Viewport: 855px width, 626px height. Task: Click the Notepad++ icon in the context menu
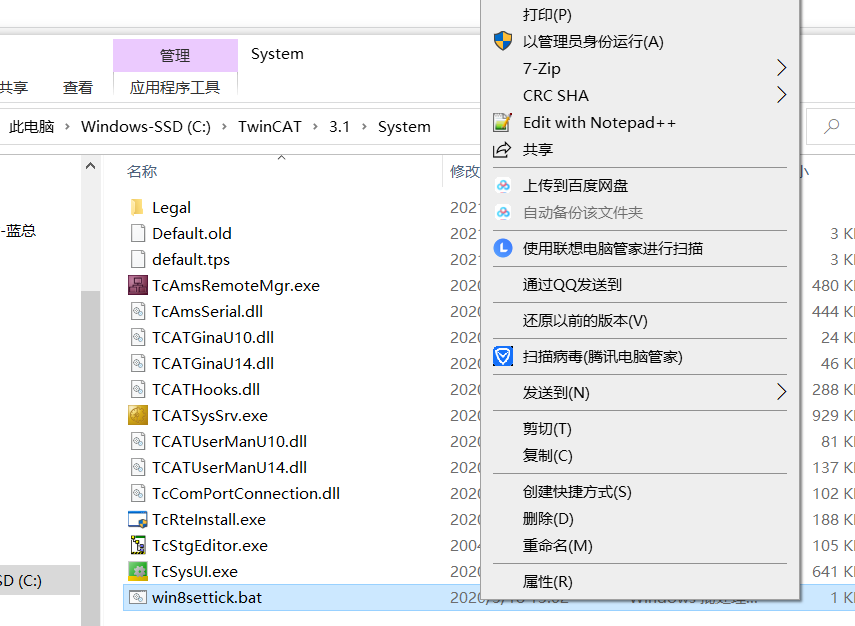(x=503, y=121)
